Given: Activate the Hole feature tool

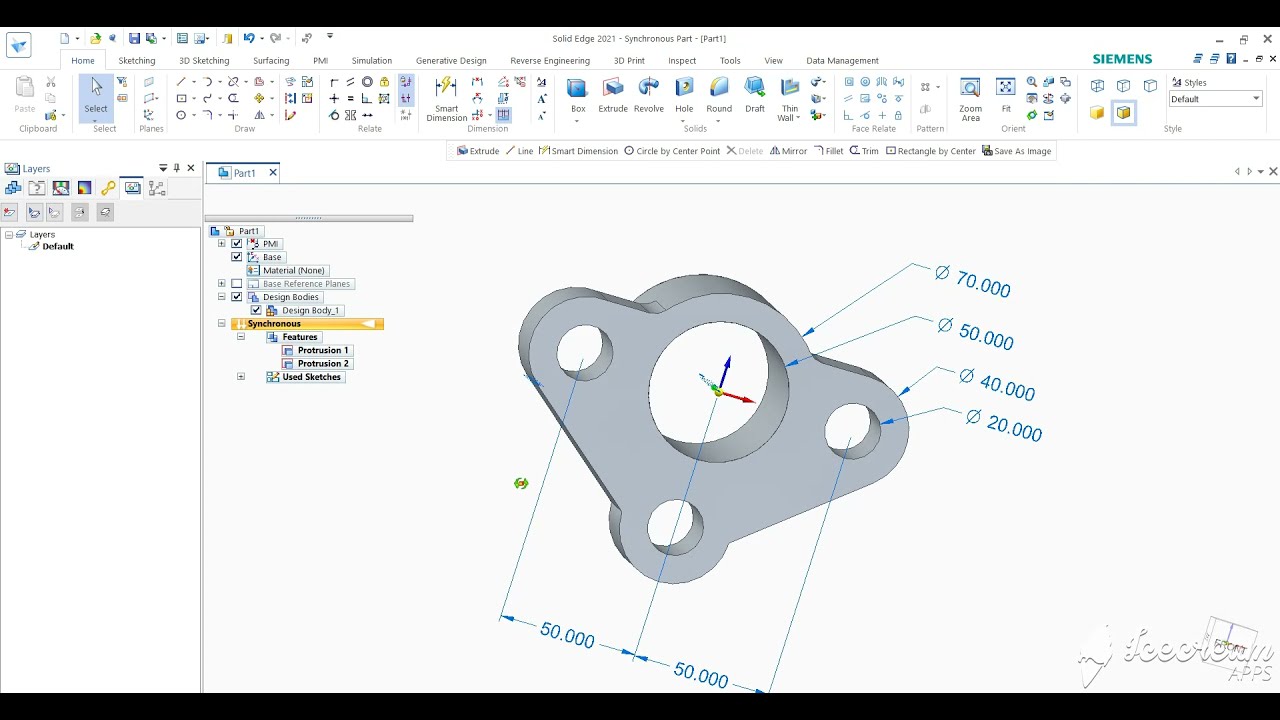Looking at the screenshot, I should coord(684,95).
